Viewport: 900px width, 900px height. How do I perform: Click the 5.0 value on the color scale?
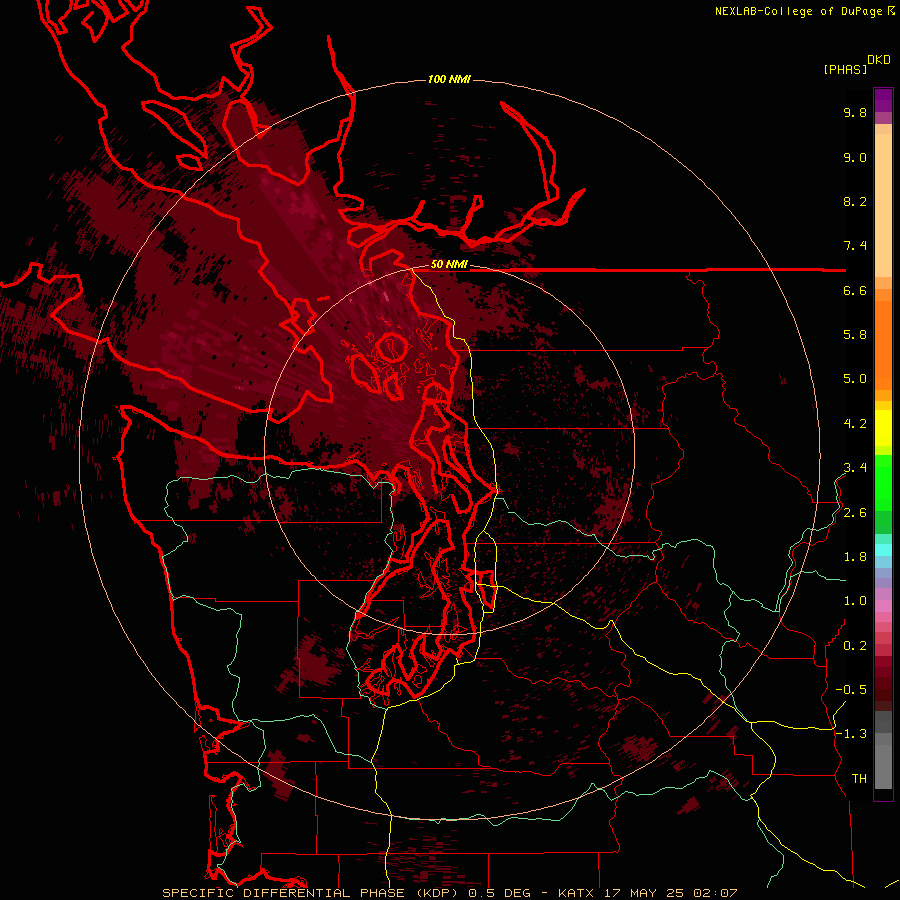[855, 379]
